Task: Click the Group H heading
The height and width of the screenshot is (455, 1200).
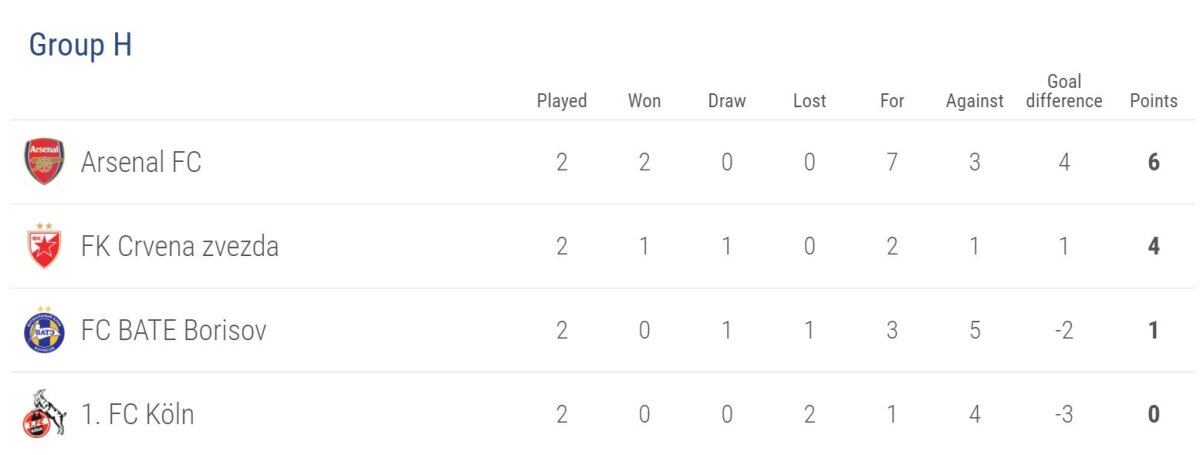Action: coord(80,45)
